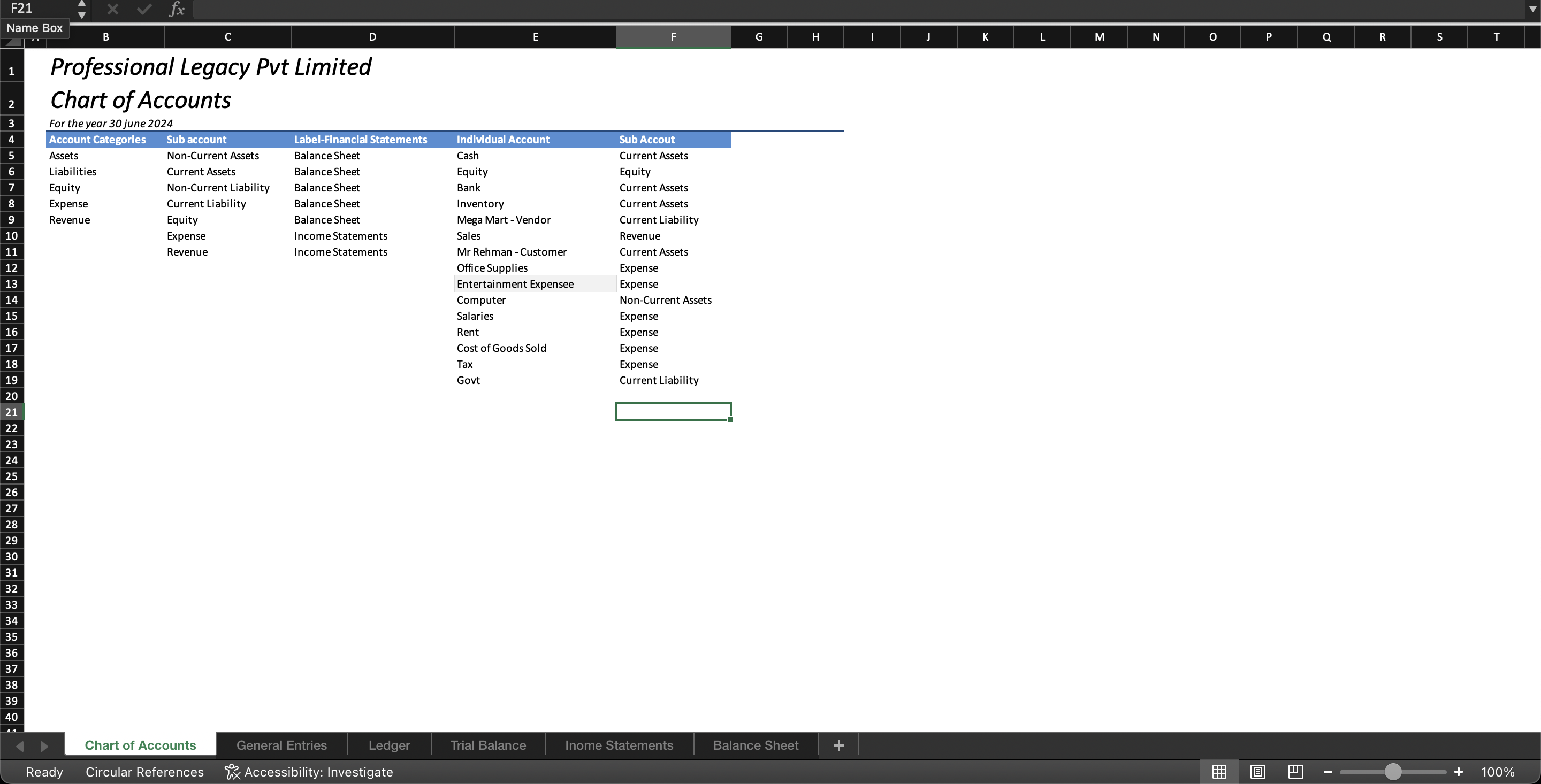
Task: Select column header F
Action: (673, 36)
